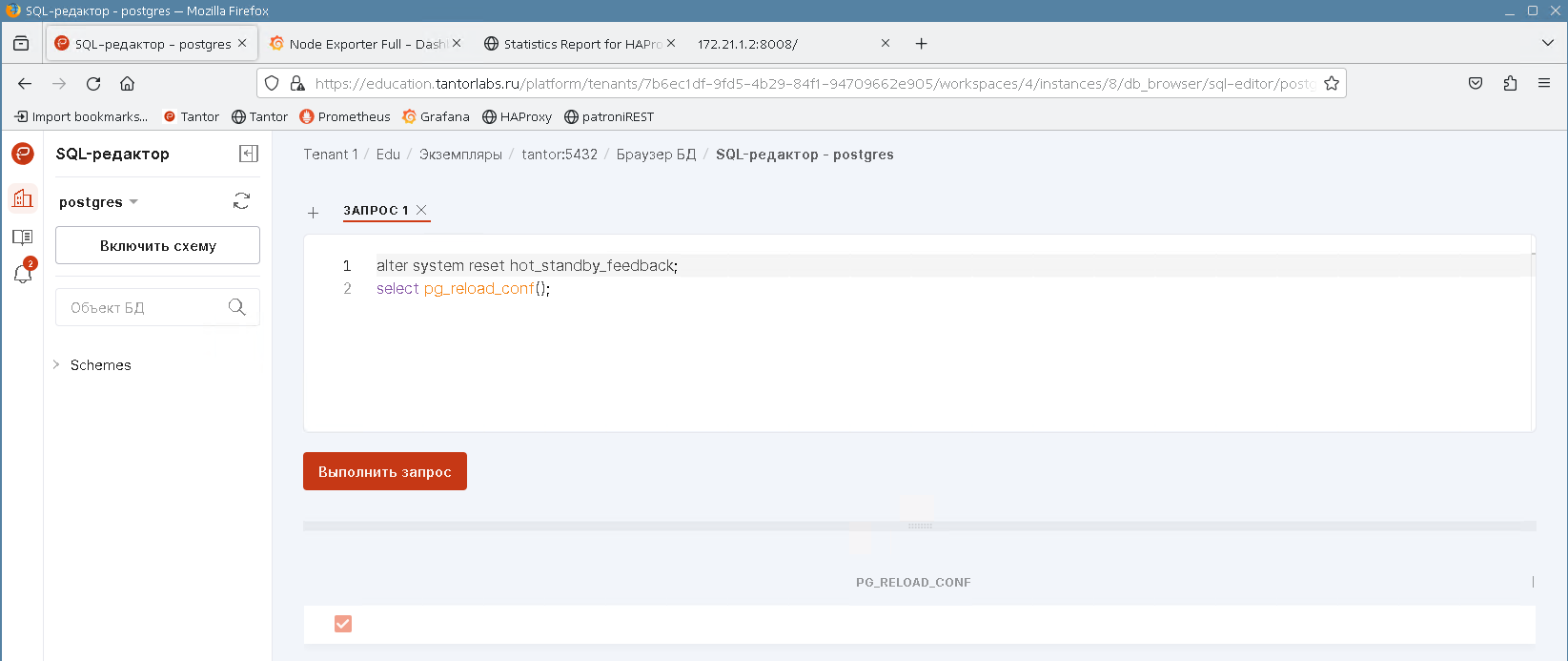This screenshot has width=1568, height=661.
Task: Close the ЗАПРОС 1 query tab
Action: tap(421, 210)
